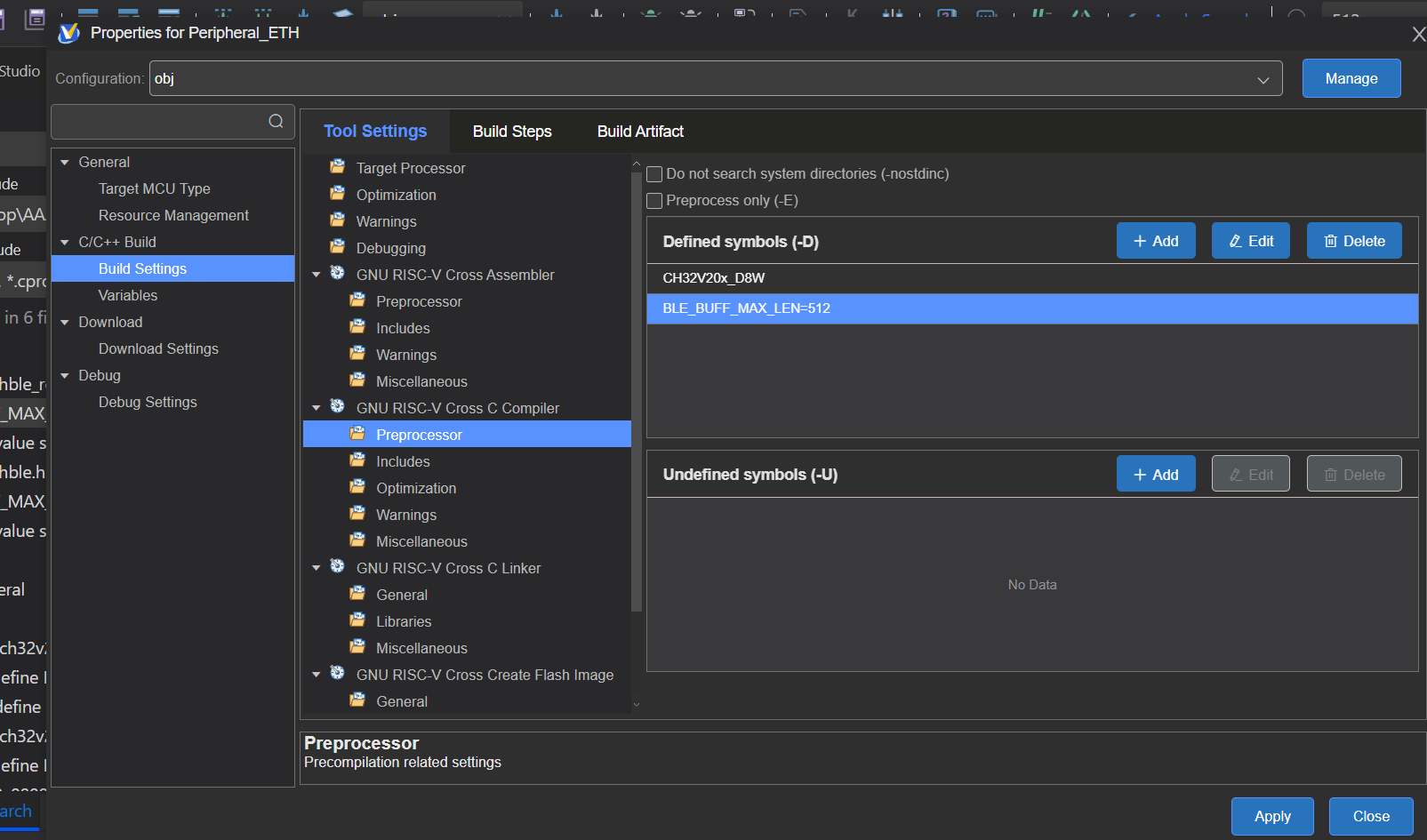
Task: Click the Create Flash Image General icon
Action: pyautogui.click(x=357, y=700)
